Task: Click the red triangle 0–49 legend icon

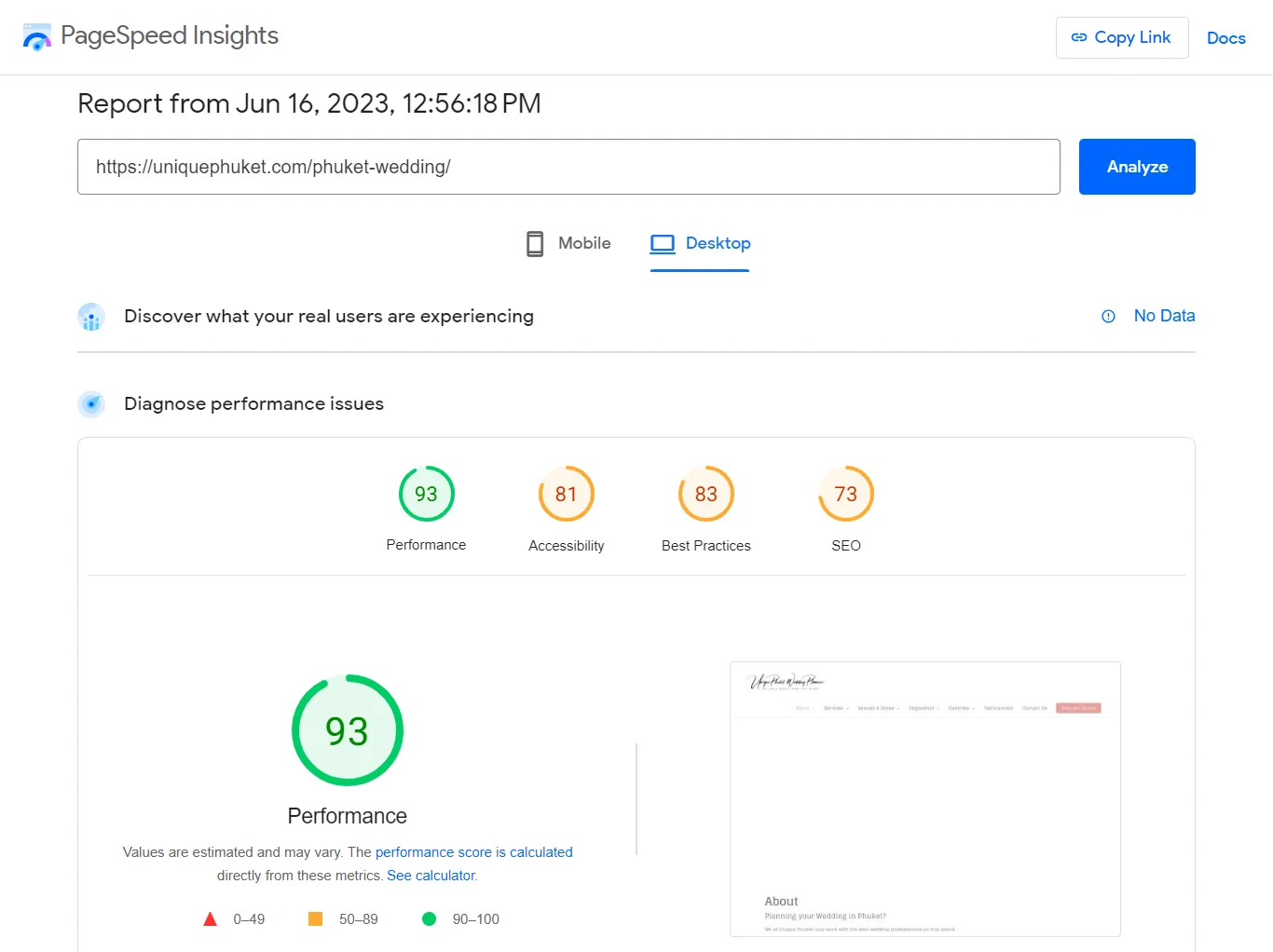Action: click(x=211, y=919)
